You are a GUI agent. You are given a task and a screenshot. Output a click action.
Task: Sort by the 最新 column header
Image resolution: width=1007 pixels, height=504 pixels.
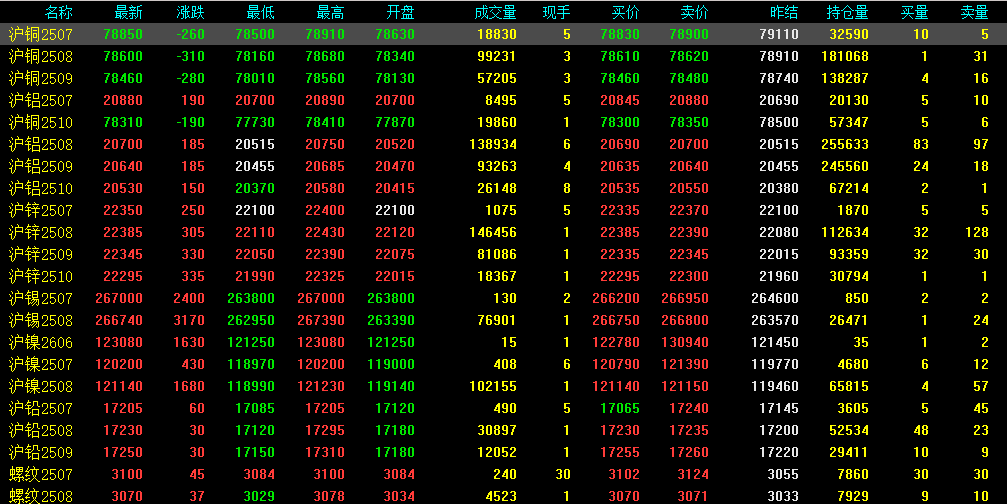(128, 12)
